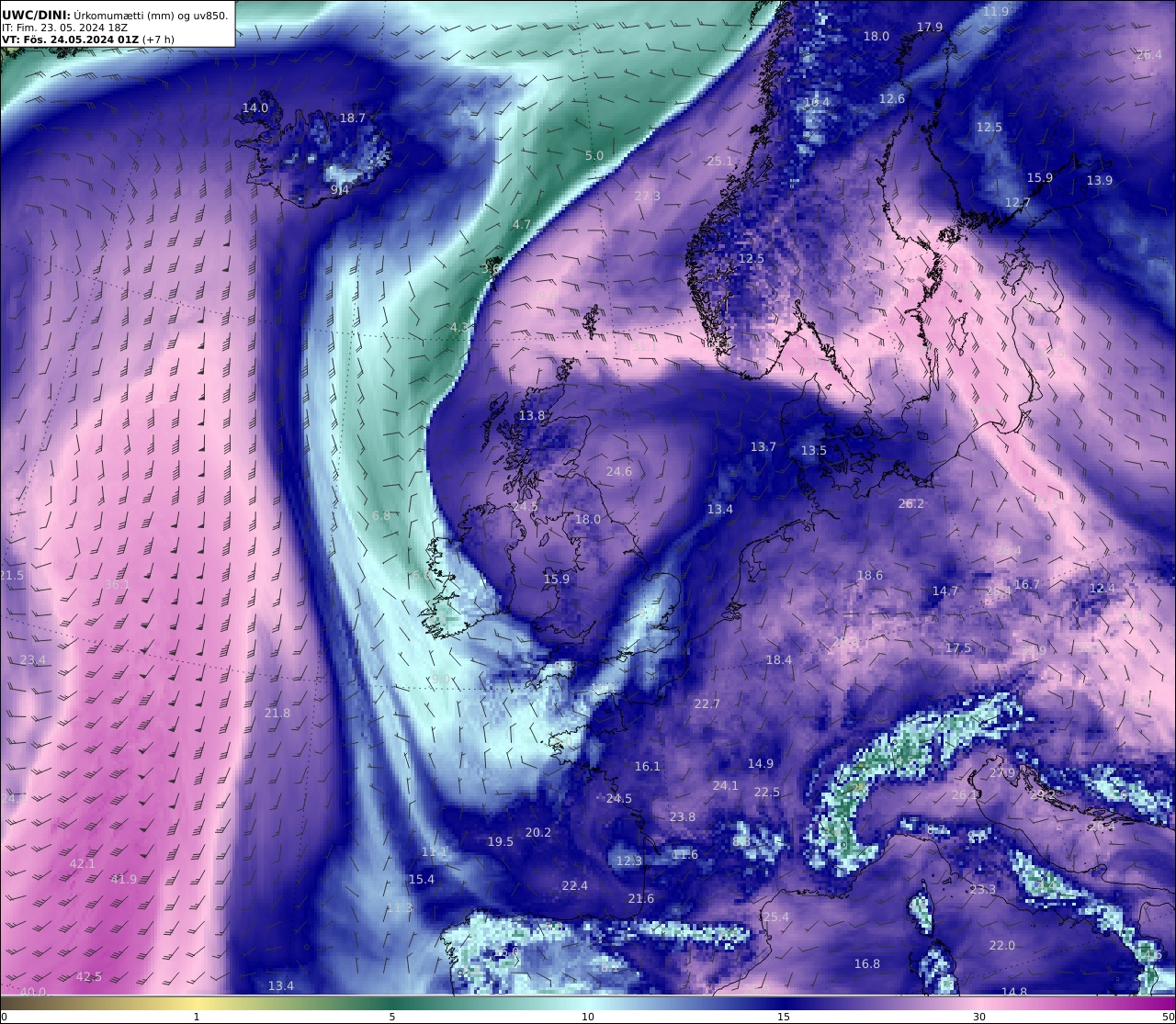
Task: Click the 22.4 value north of Spain
Action: (574, 885)
